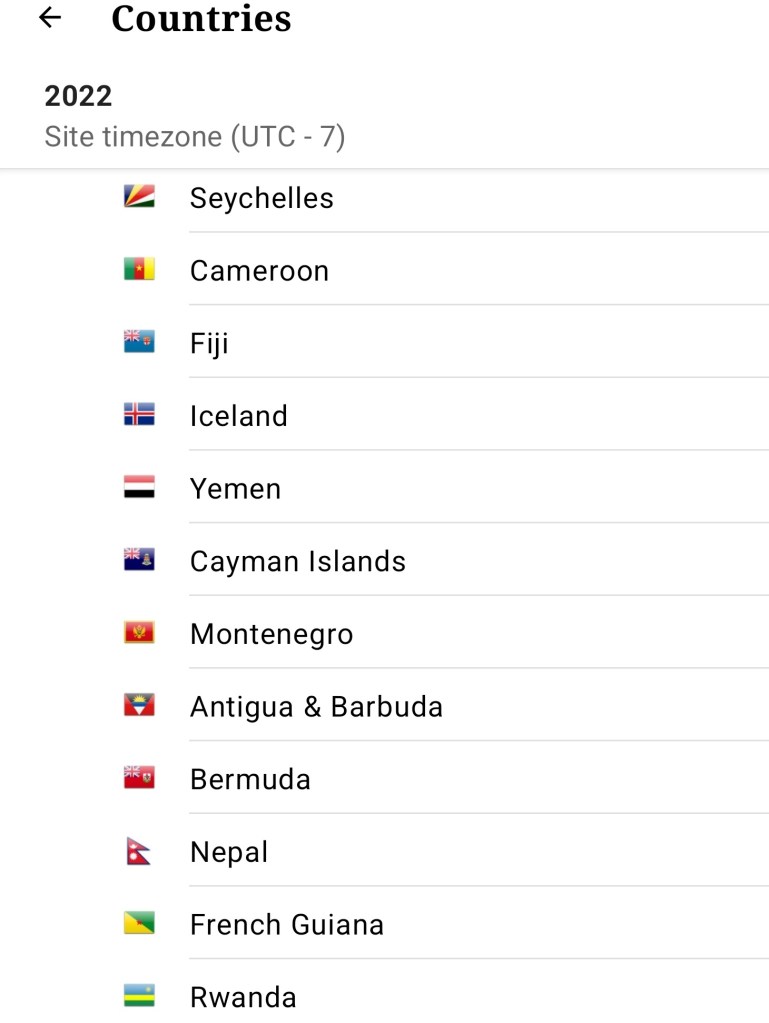
Task: Select Bermuda from the list
Action: tap(250, 780)
